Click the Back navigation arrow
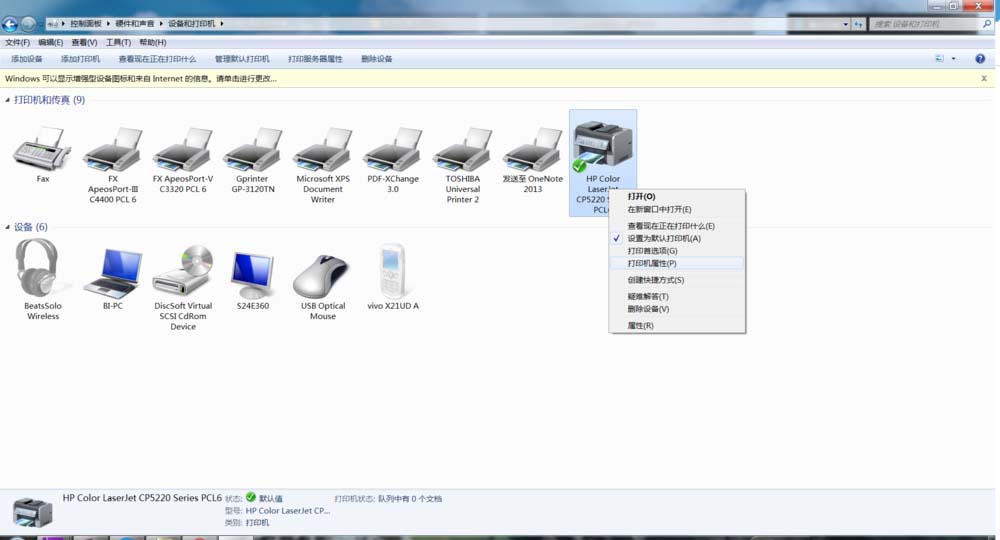 pos(10,24)
